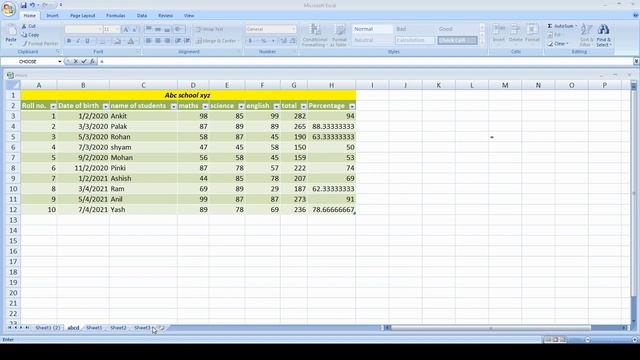640x360 pixels.
Task: Click into the formula bar input
Action: coord(365,61)
